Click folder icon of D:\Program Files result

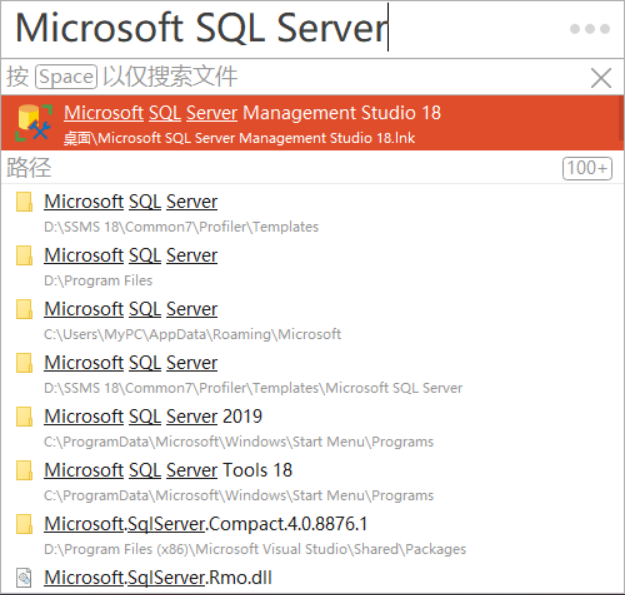pos(25,256)
